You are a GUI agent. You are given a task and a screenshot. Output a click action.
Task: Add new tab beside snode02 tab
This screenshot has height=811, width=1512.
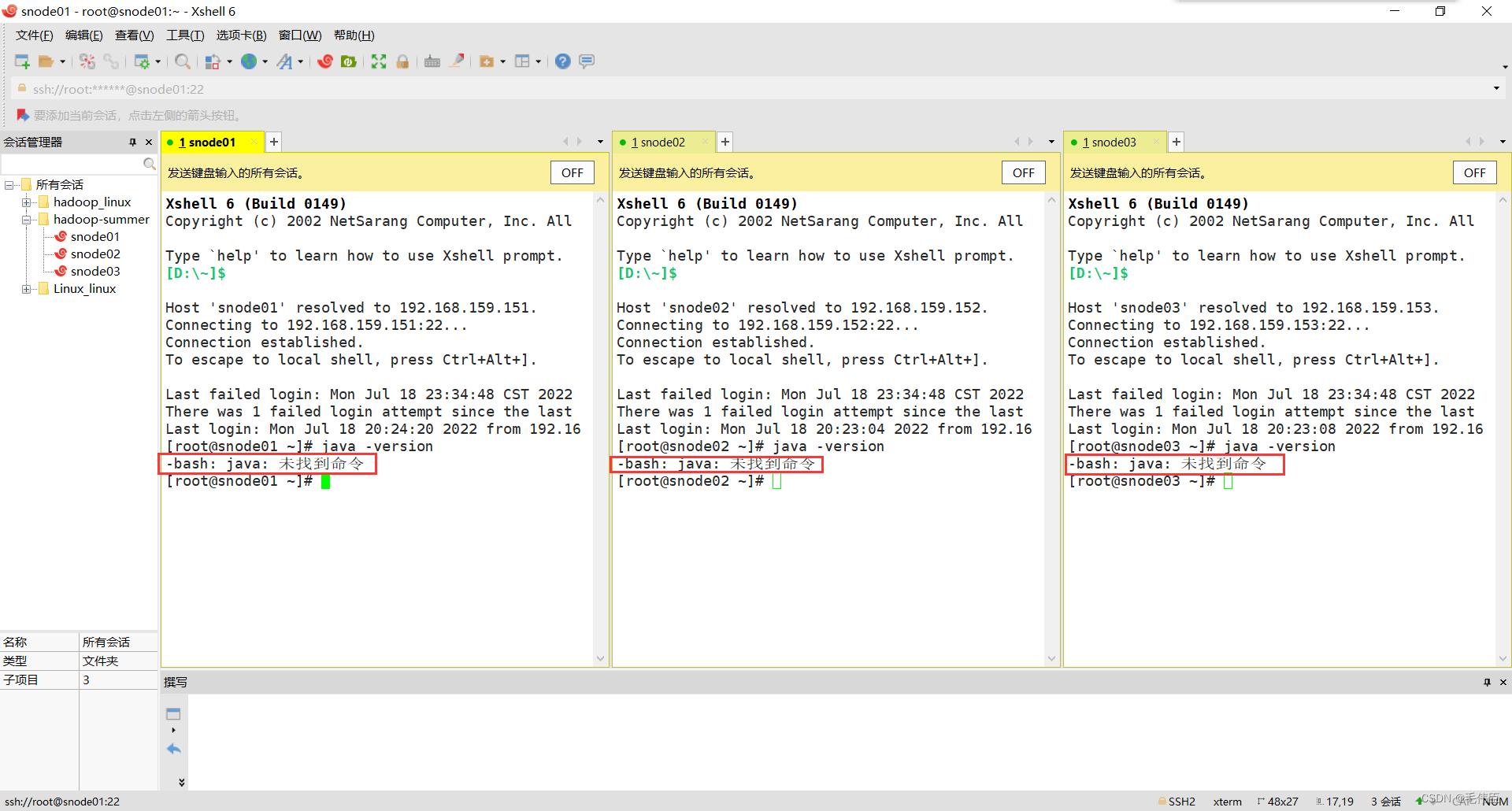[725, 142]
